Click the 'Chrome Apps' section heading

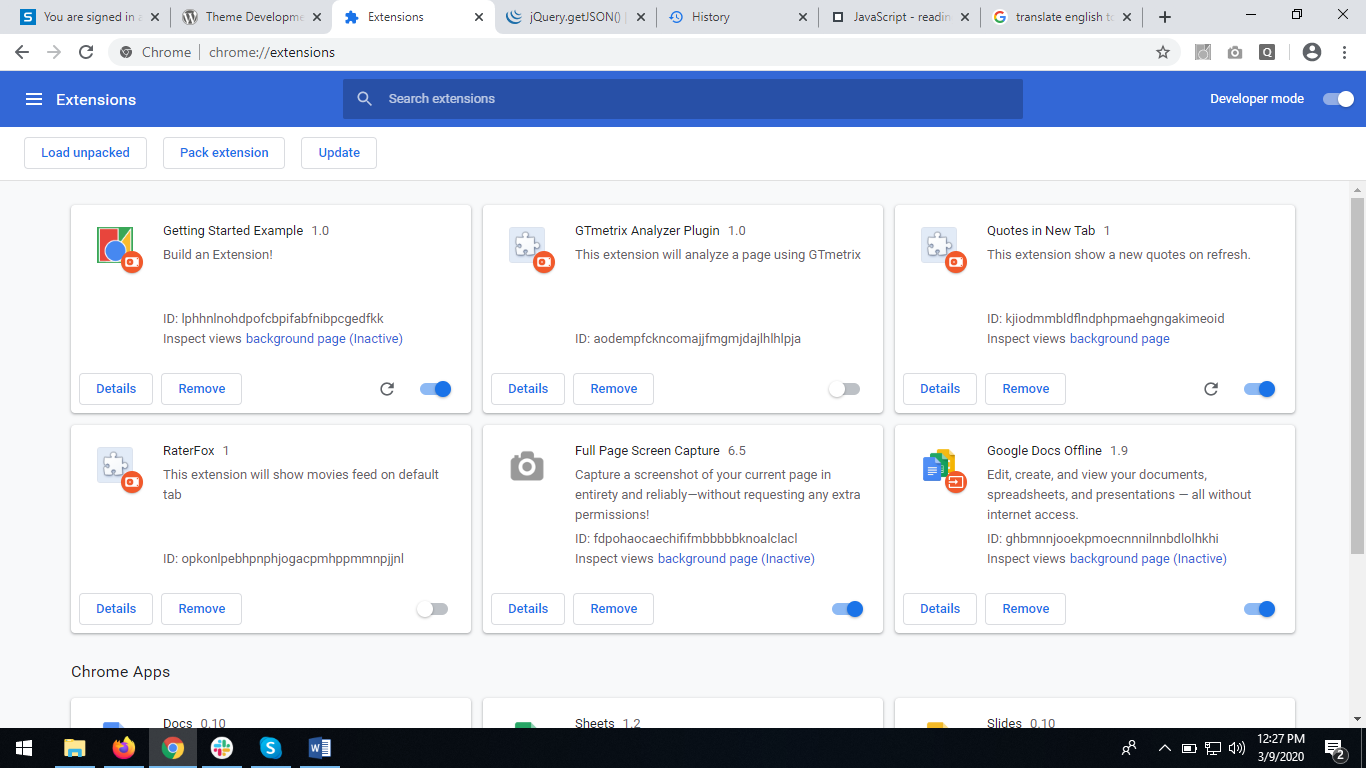pos(121,672)
